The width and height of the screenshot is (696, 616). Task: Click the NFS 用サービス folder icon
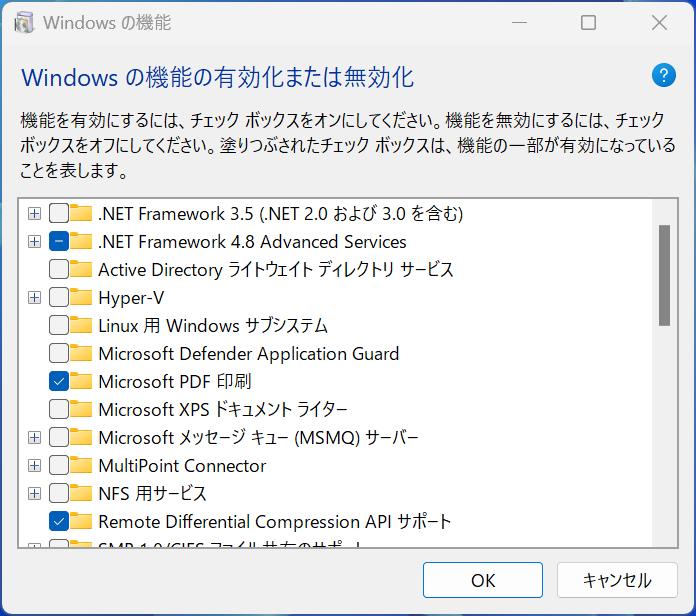pyautogui.click(x=82, y=494)
